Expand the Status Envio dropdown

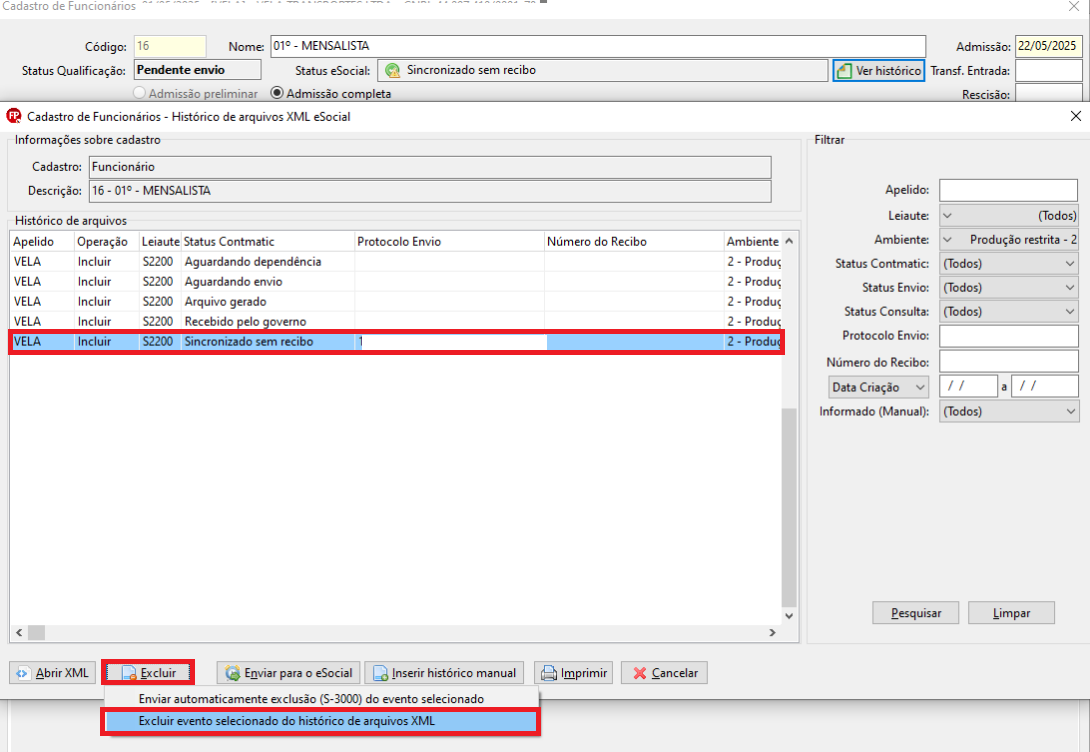tap(1009, 288)
